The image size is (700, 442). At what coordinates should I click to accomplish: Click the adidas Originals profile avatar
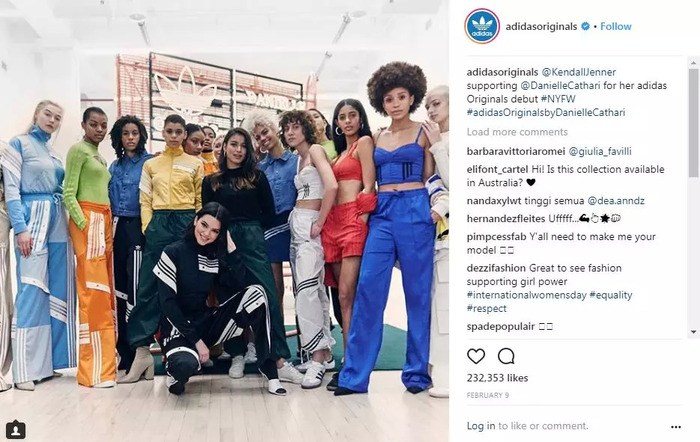[482, 26]
